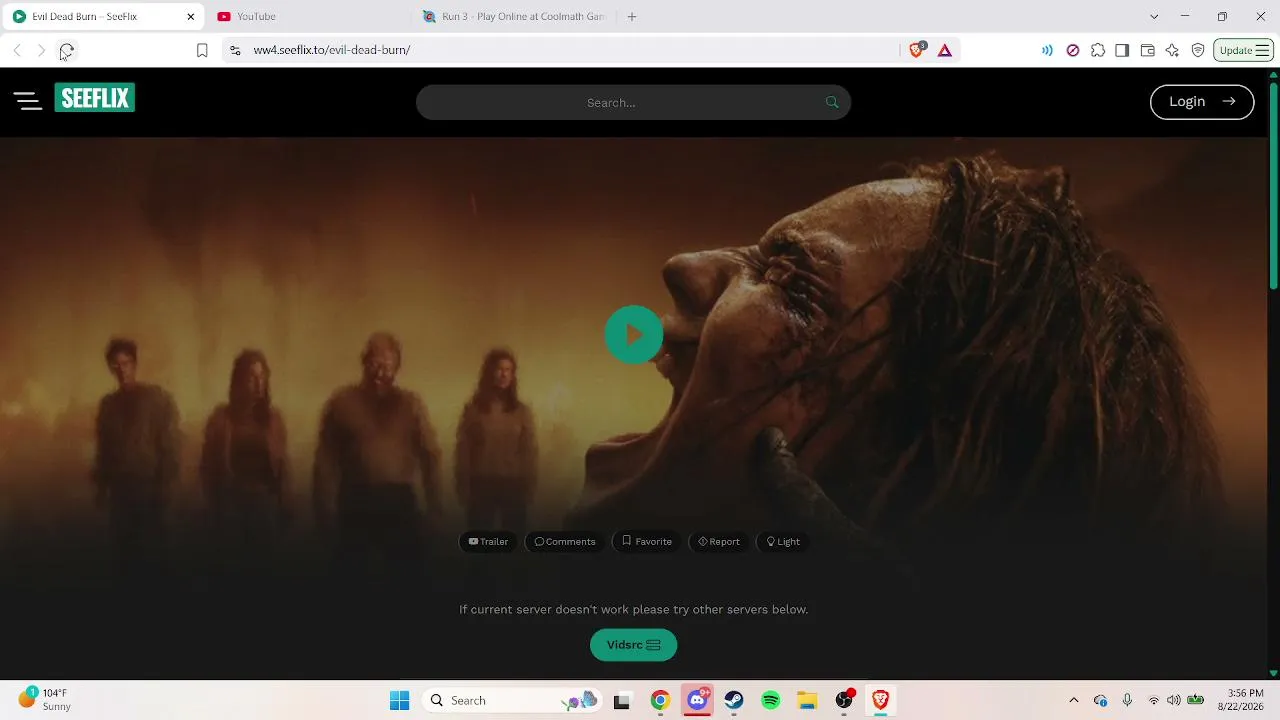
Task: Expand the tab search dropdown
Action: tap(1154, 17)
